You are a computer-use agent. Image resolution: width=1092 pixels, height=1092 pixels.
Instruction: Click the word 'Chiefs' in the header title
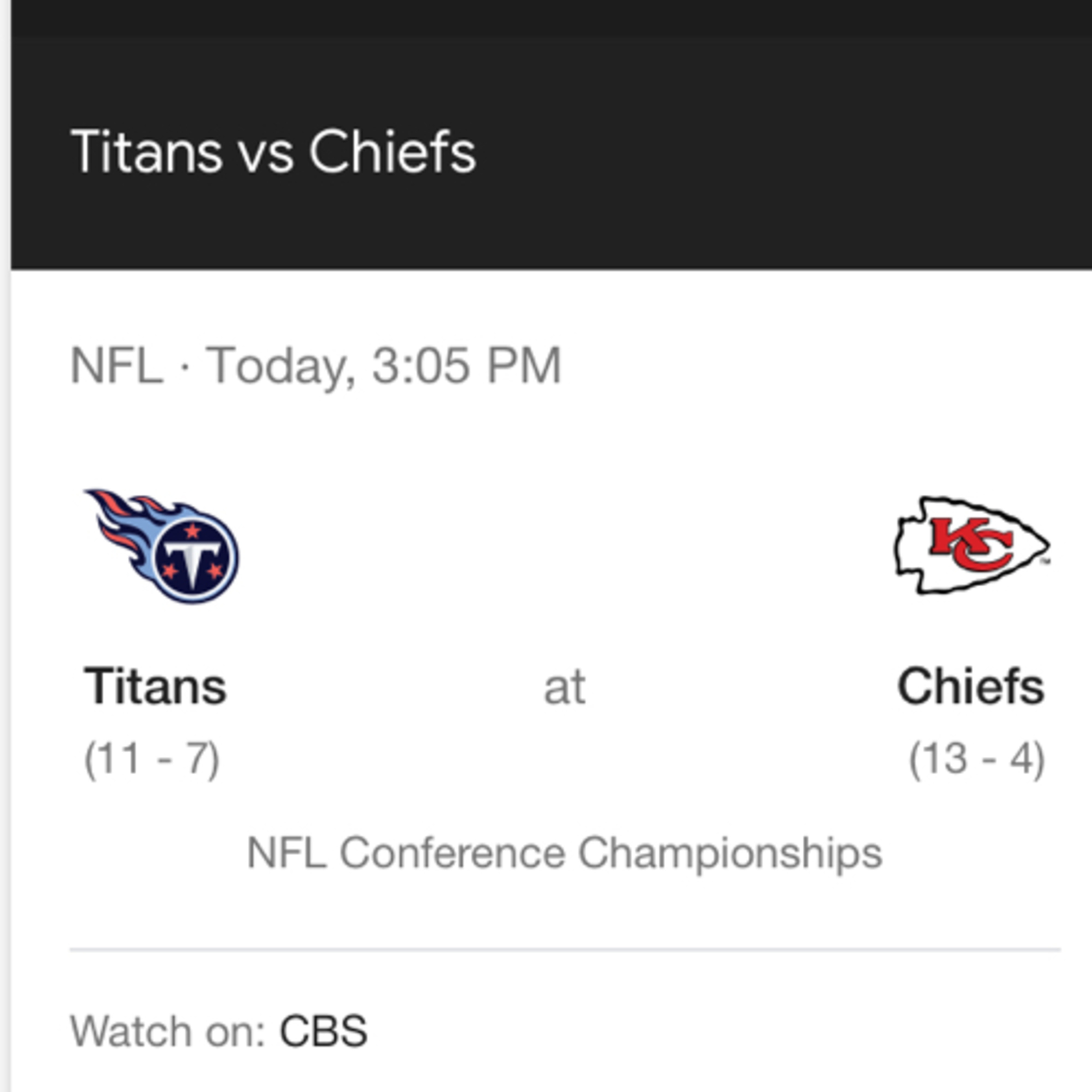(x=393, y=151)
